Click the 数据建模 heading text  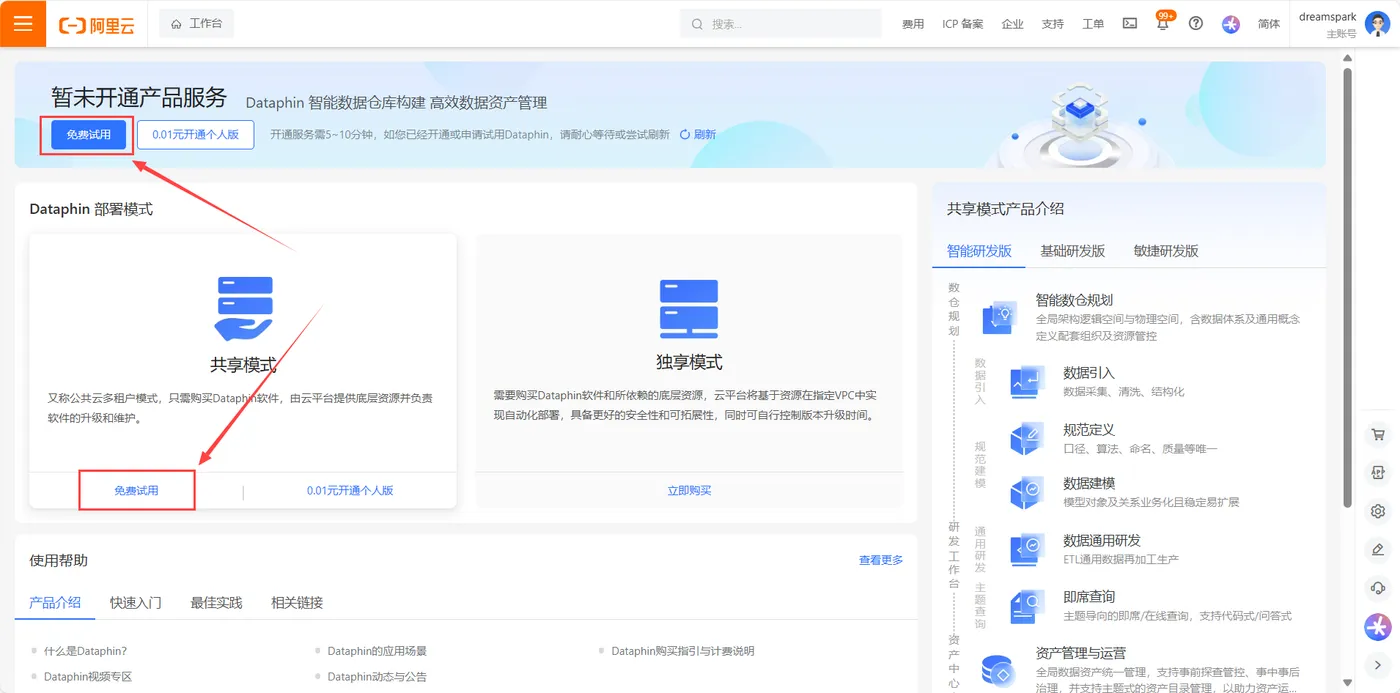point(1089,483)
